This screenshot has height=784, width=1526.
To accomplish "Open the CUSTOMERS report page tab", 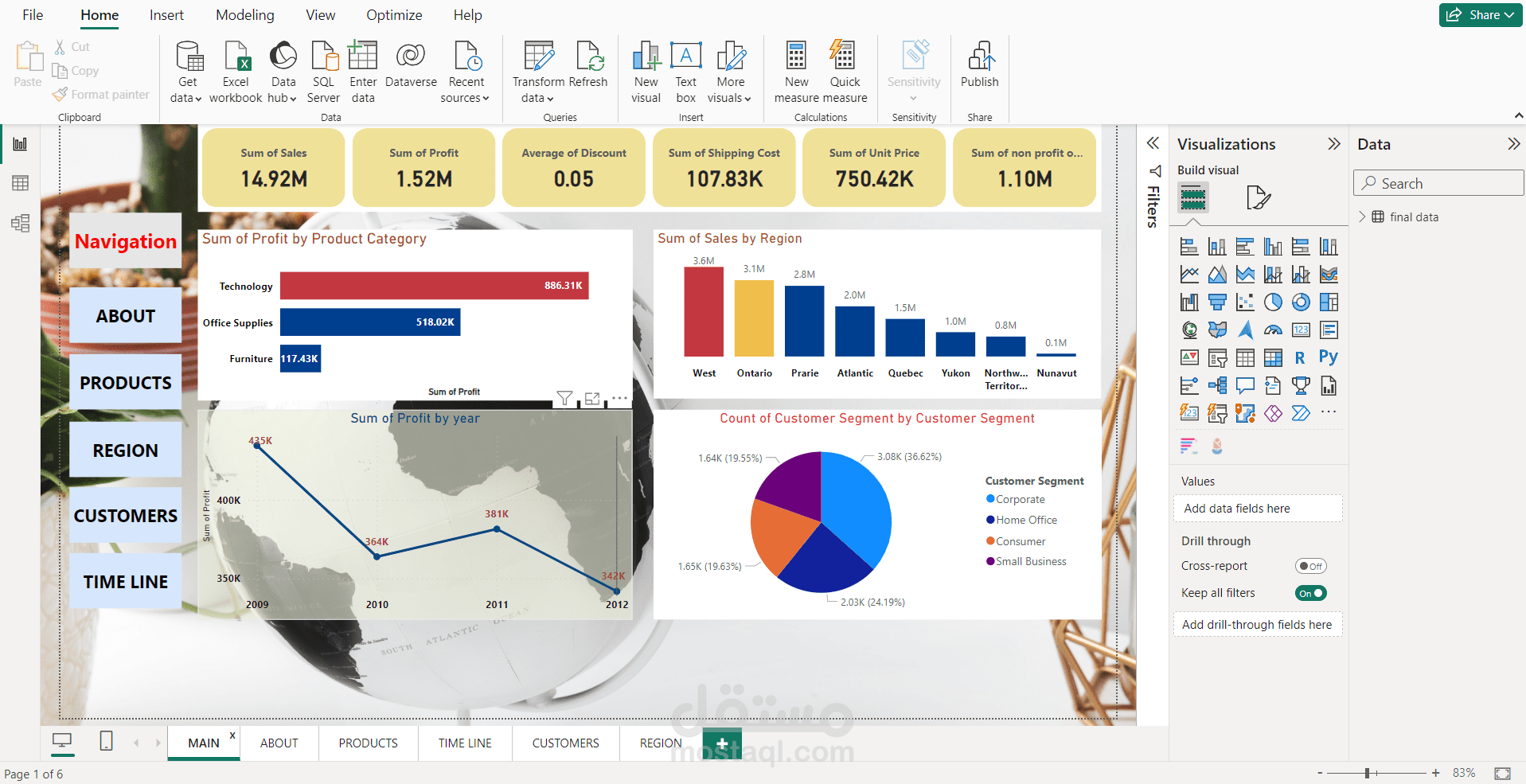I will [565, 743].
